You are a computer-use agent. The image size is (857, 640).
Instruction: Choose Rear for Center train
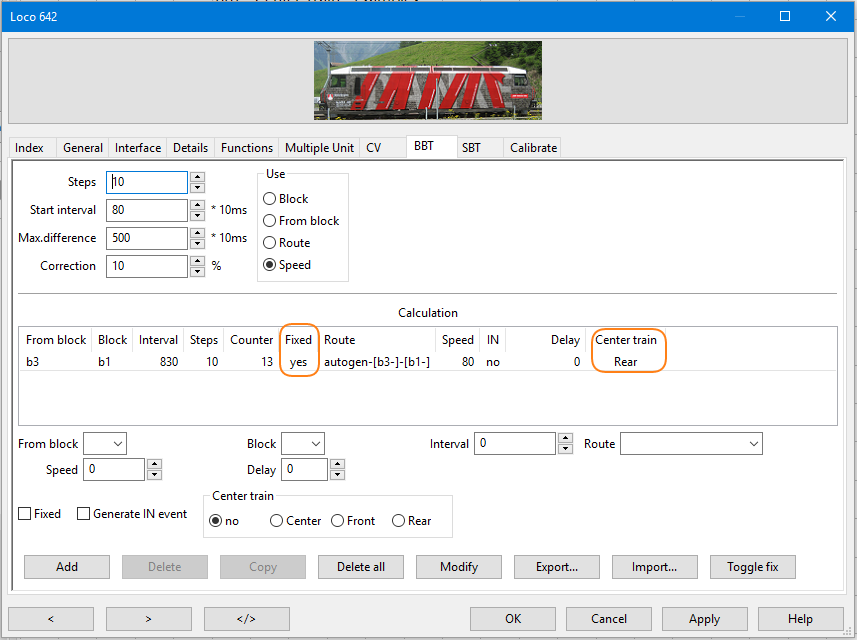pyautogui.click(x=399, y=521)
